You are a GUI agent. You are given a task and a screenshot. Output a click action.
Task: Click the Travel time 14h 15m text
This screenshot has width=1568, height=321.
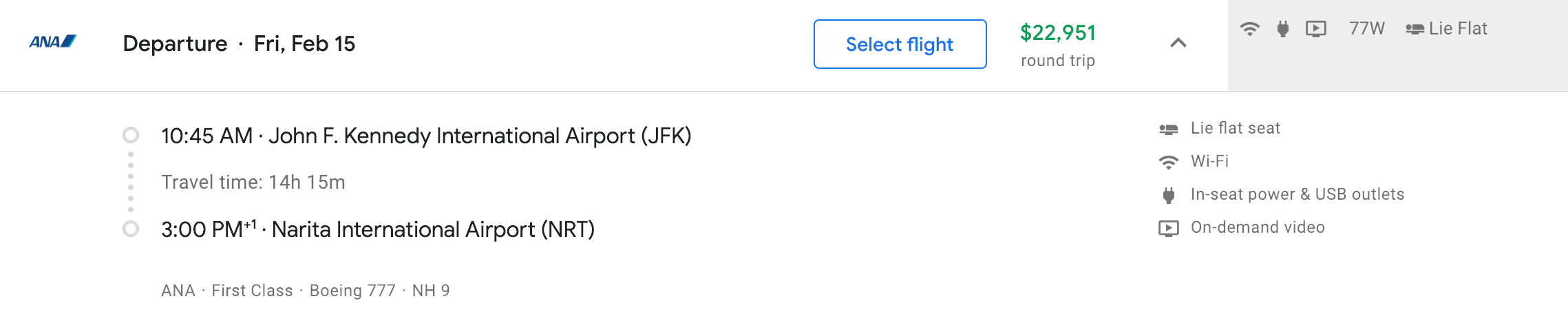(253, 182)
